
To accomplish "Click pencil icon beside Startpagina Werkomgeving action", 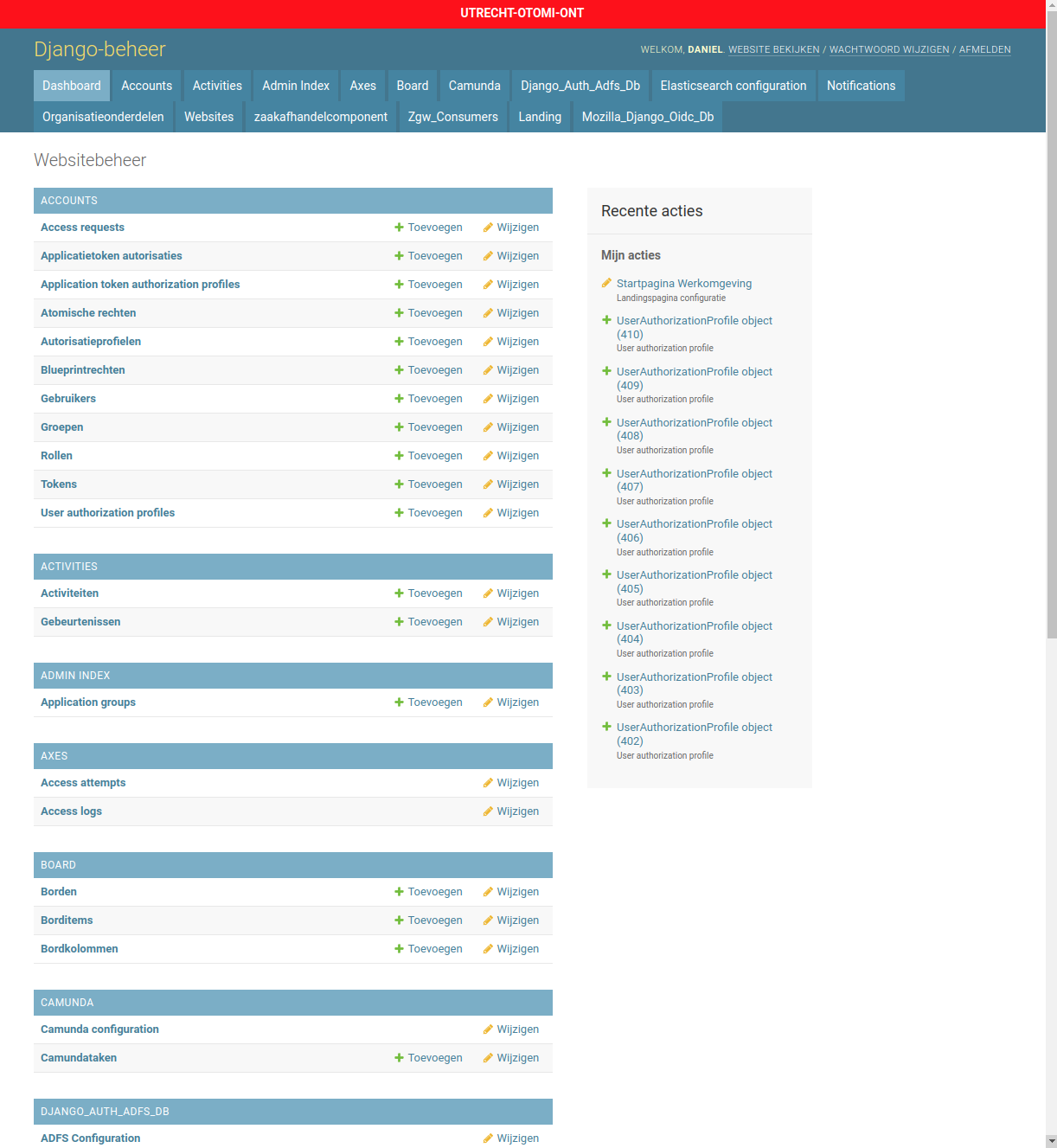I will (x=606, y=283).
